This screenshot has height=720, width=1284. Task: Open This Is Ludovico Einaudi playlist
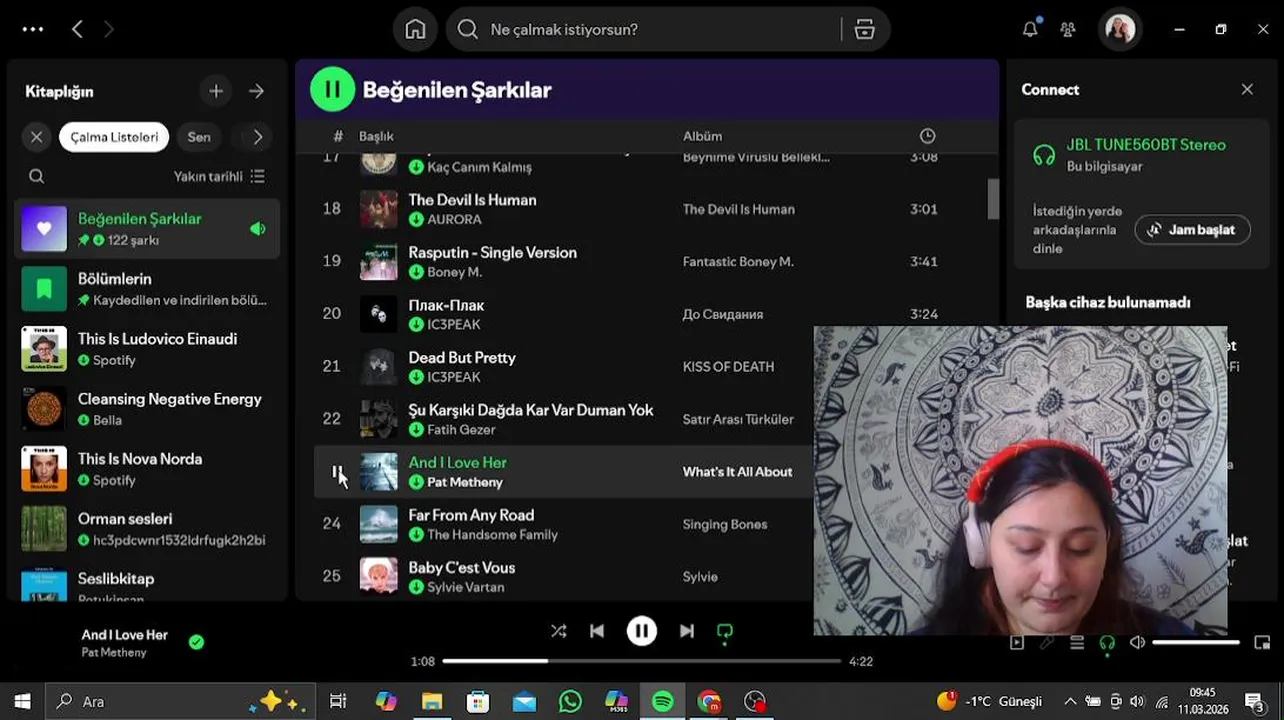[147, 349]
